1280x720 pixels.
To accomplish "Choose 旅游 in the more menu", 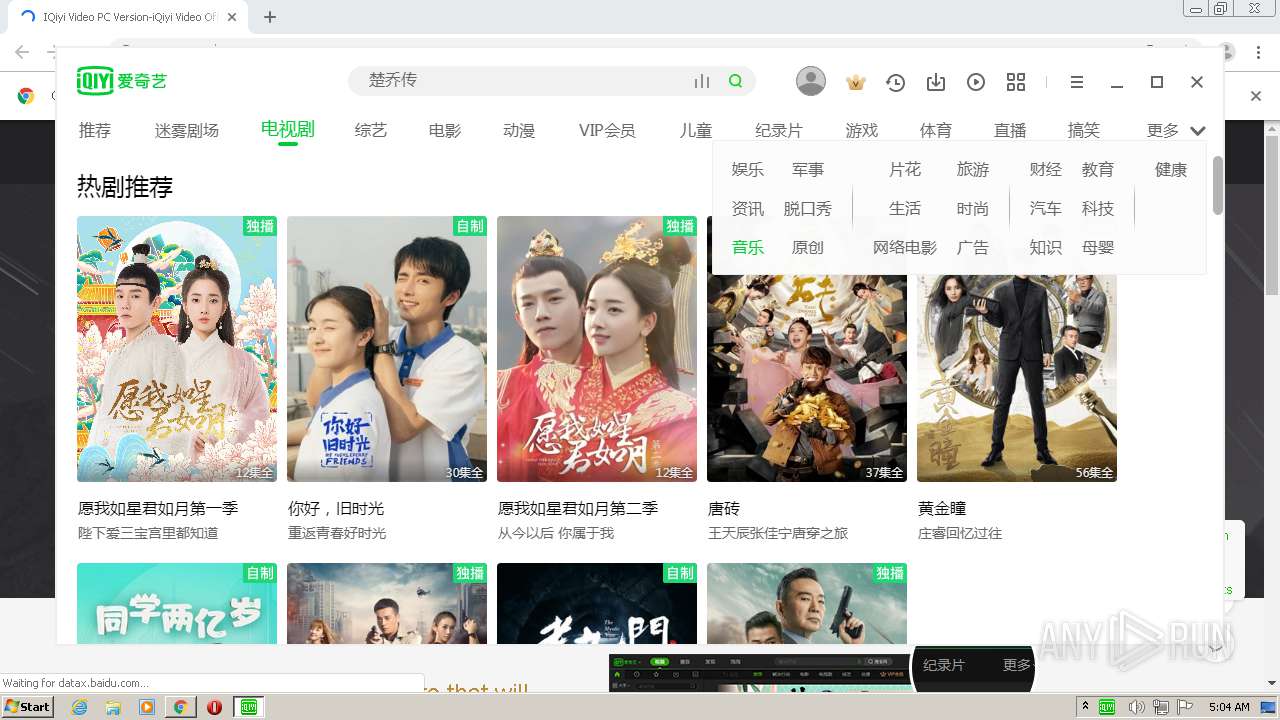I will pos(973,170).
